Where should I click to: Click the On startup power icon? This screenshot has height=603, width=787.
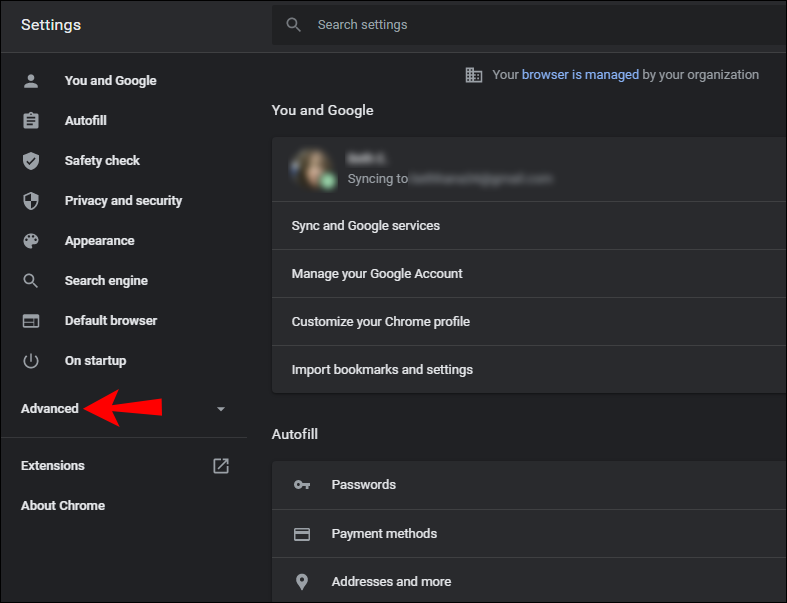[31, 361]
